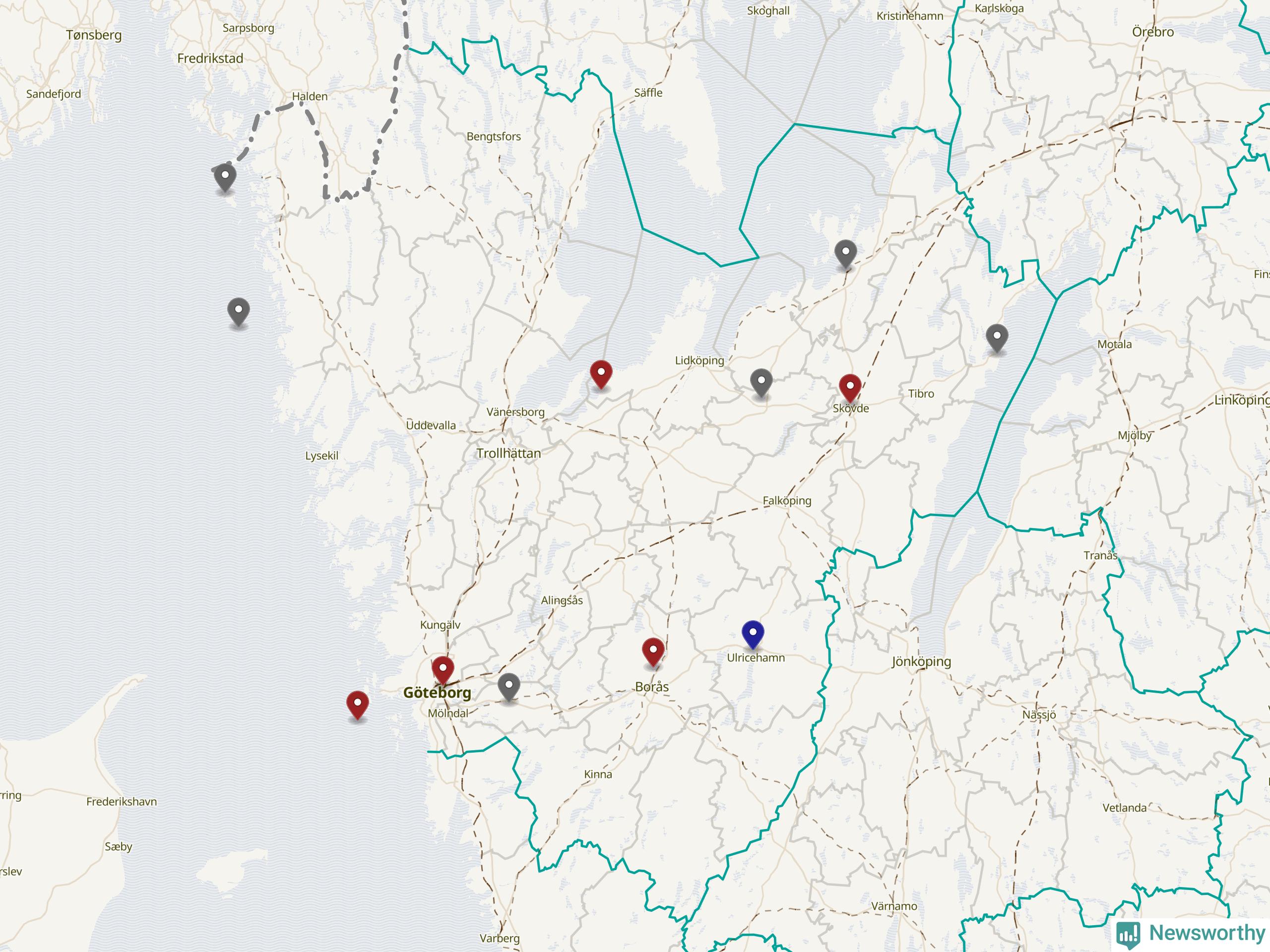Click the blue marker above Ulricehamn
The height and width of the screenshot is (952, 1270).
coord(752,635)
